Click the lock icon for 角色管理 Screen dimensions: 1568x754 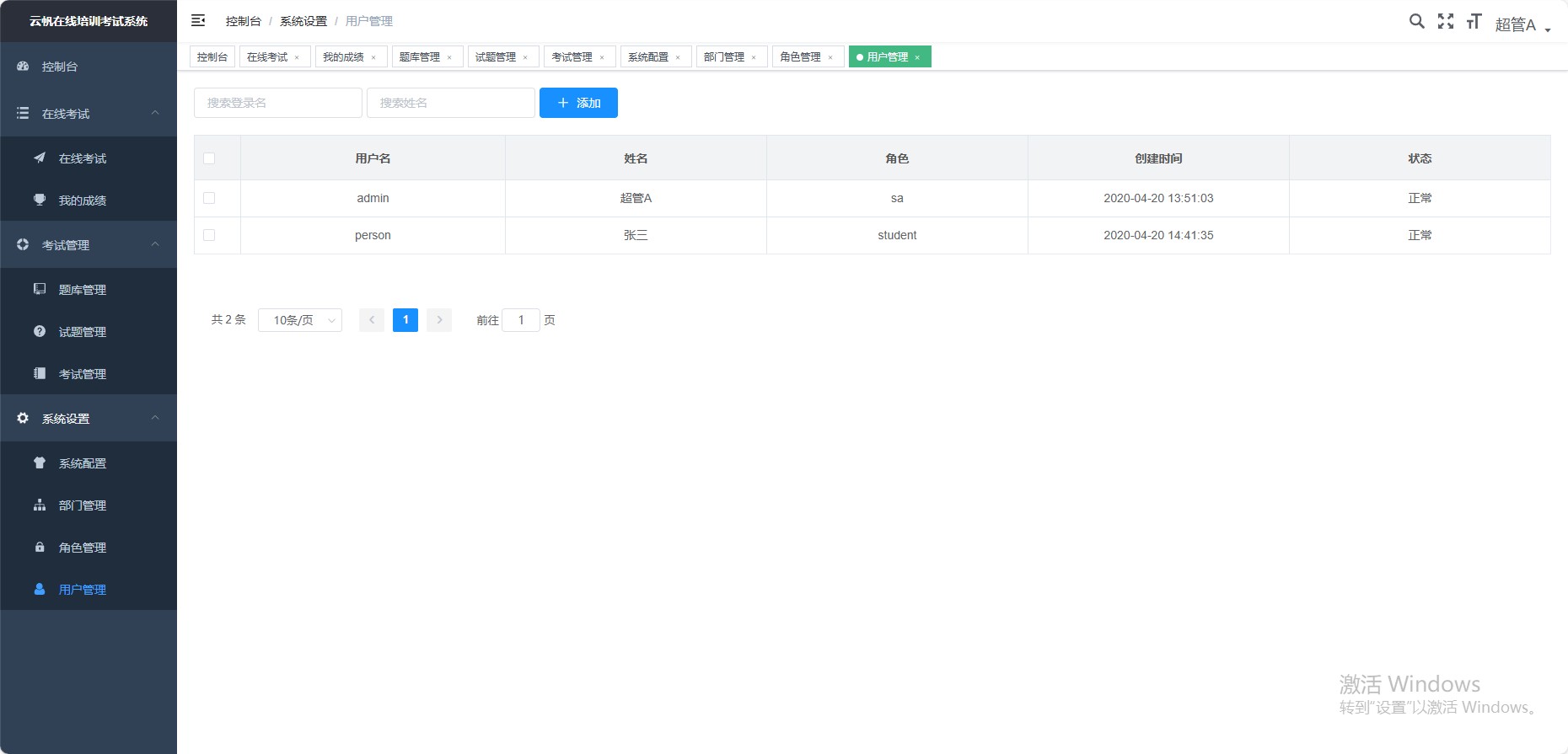pos(40,547)
